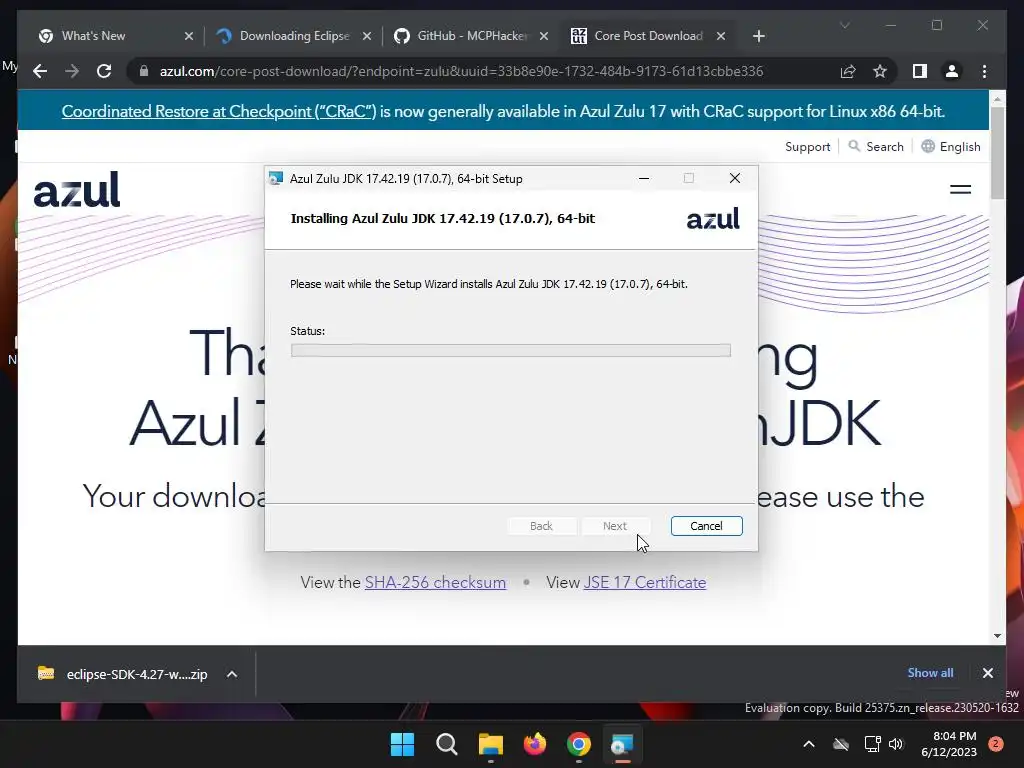Launch Firefox from the taskbar
Viewport: 1024px width, 768px height.
535,744
